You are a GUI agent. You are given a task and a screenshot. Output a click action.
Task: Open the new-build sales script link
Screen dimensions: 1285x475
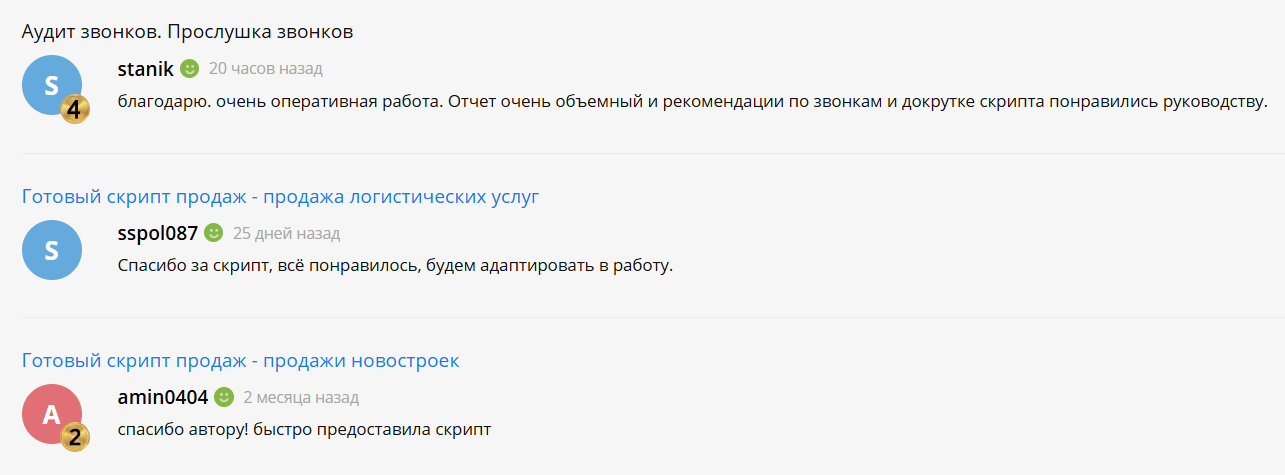coord(241,361)
